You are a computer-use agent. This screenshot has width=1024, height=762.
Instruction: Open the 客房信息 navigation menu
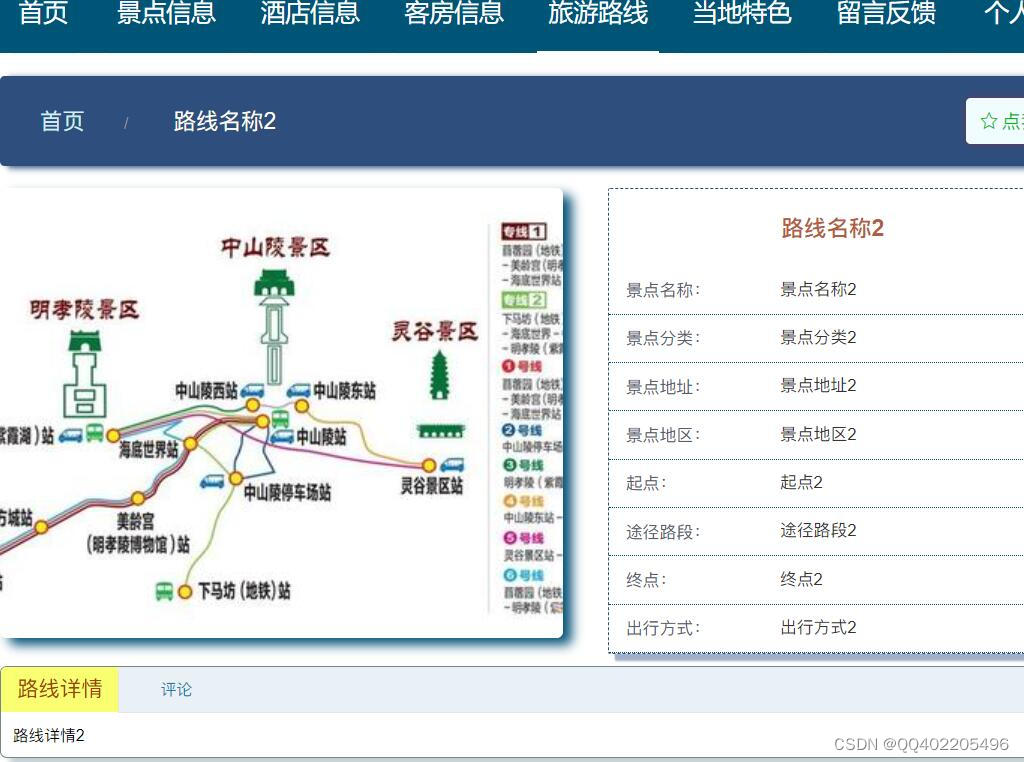click(x=453, y=14)
